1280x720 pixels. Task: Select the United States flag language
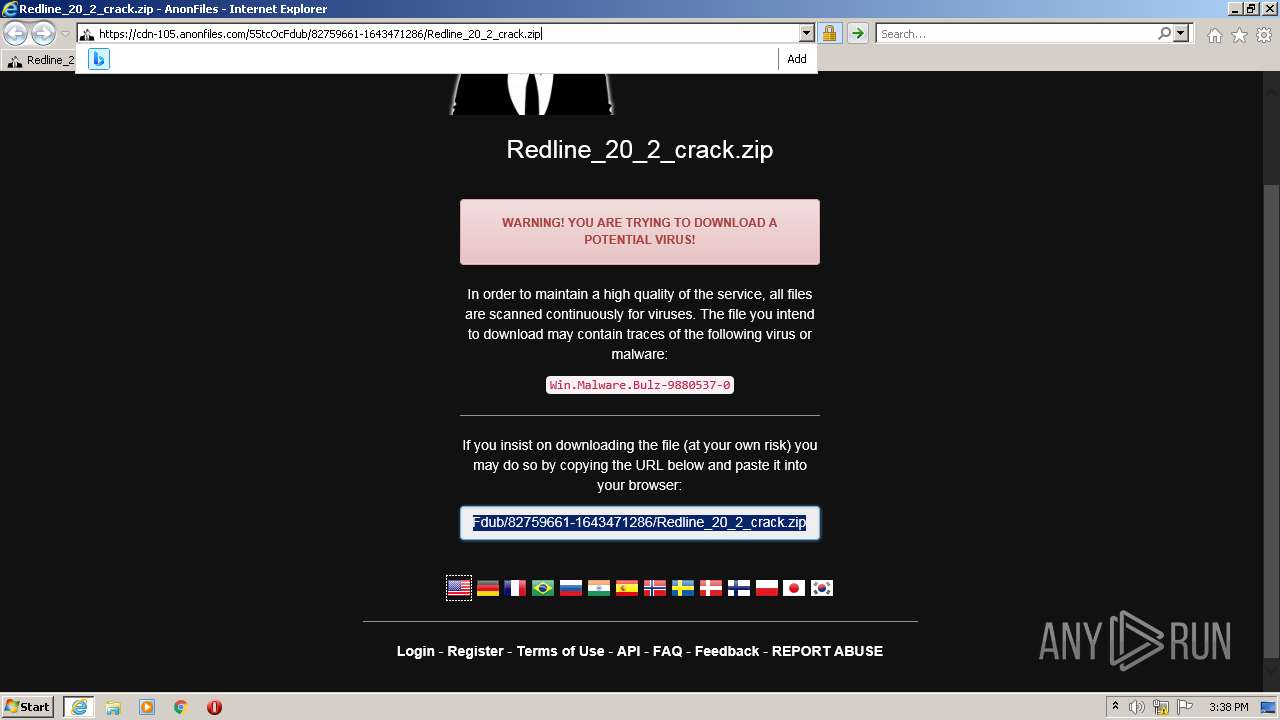[459, 588]
